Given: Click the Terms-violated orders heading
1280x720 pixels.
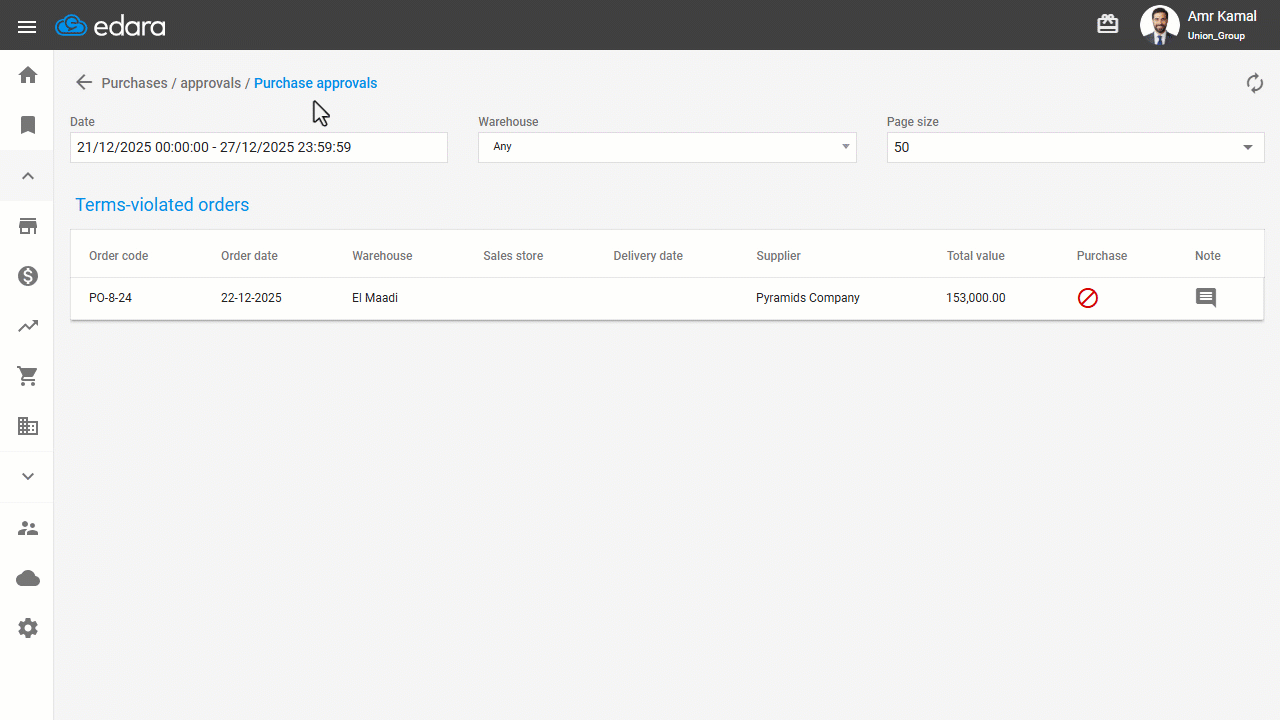Looking at the screenshot, I should pyautogui.click(x=162, y=205).
